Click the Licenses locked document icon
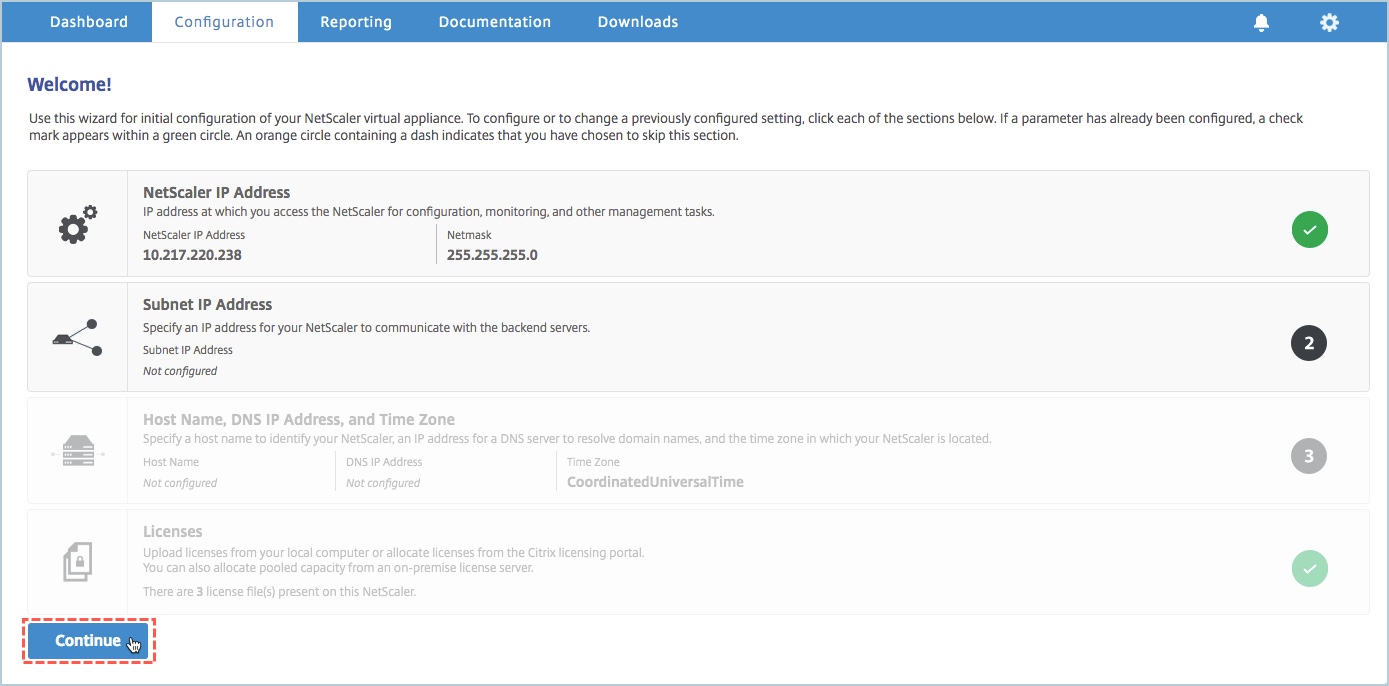Image resolution: width=1389 pixels, height=686 pixels. click(78, 562)
